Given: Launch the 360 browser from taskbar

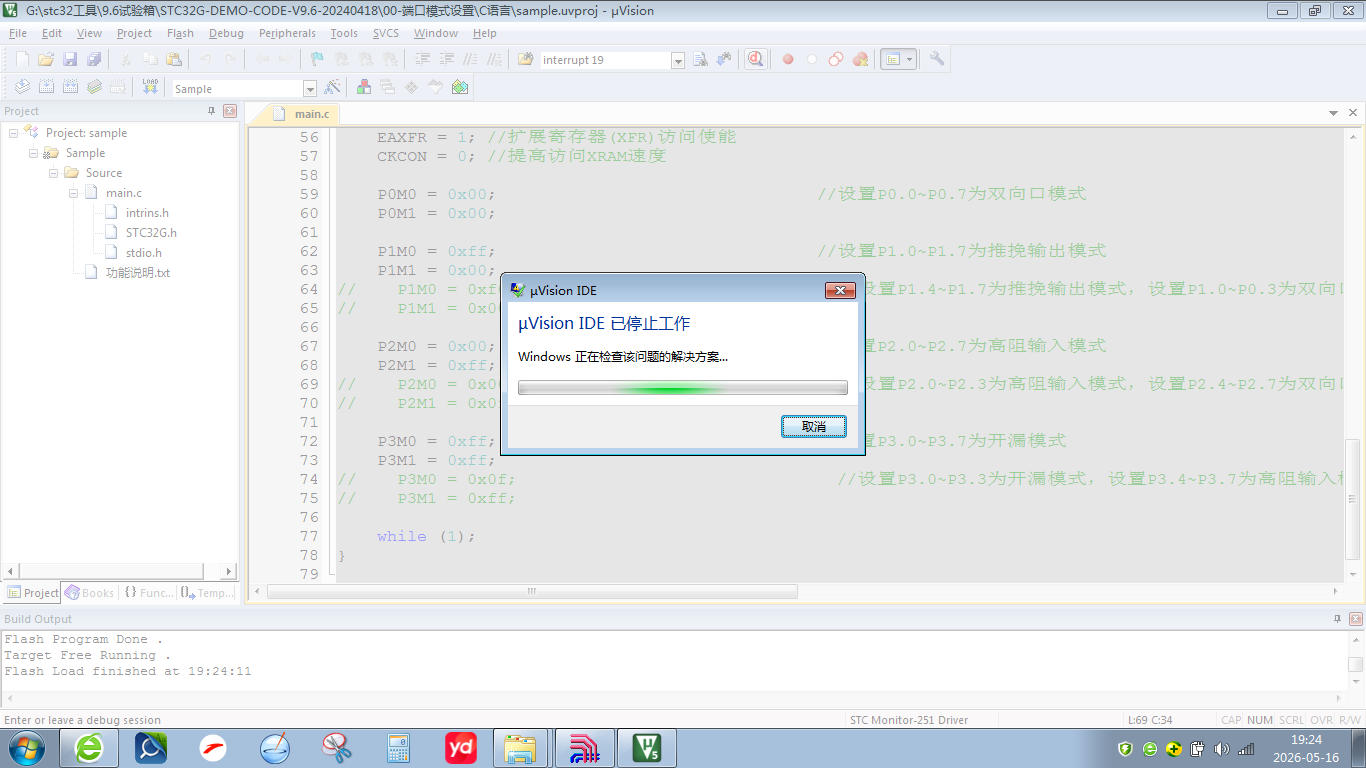Looking at the screenshot, I should (x=89, y=748).
